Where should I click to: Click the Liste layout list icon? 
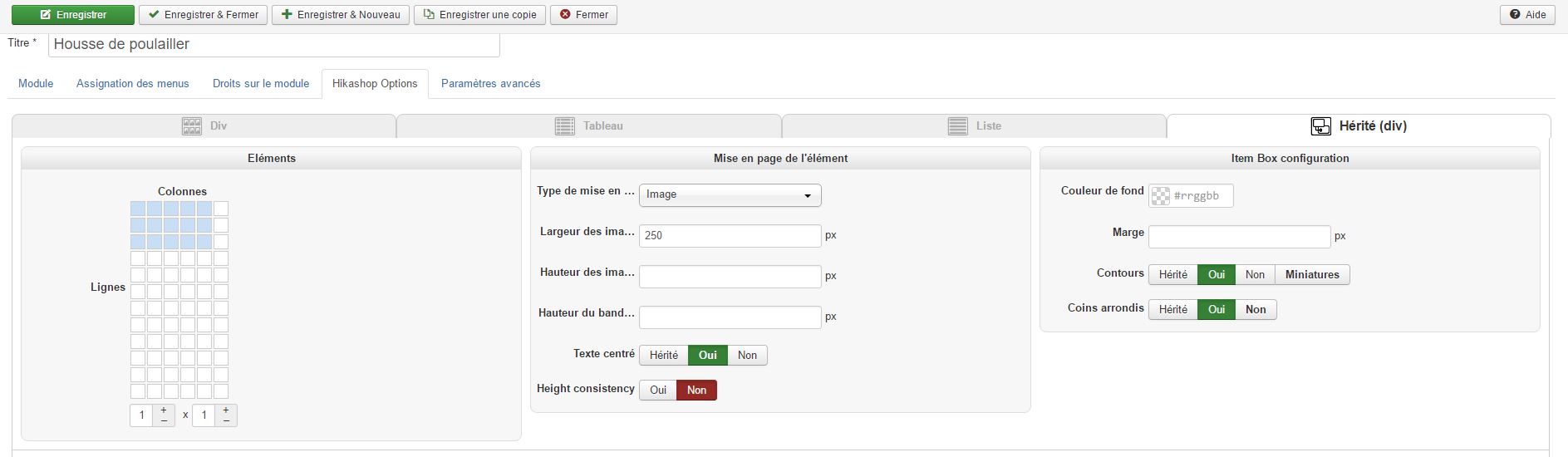957,126
